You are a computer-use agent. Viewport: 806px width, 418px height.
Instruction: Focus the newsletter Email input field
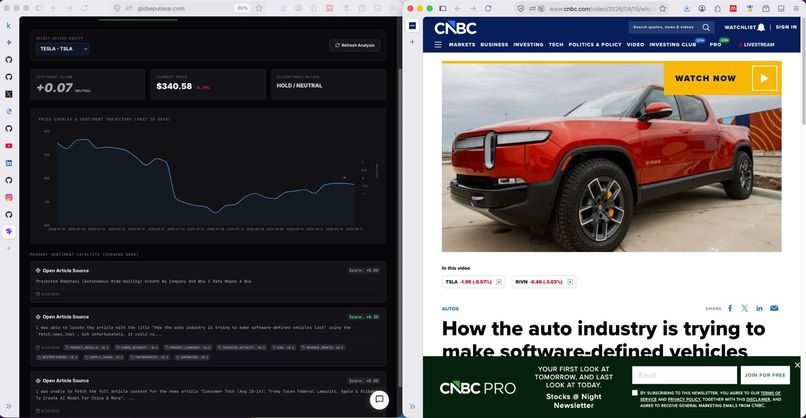coord(684,375)
